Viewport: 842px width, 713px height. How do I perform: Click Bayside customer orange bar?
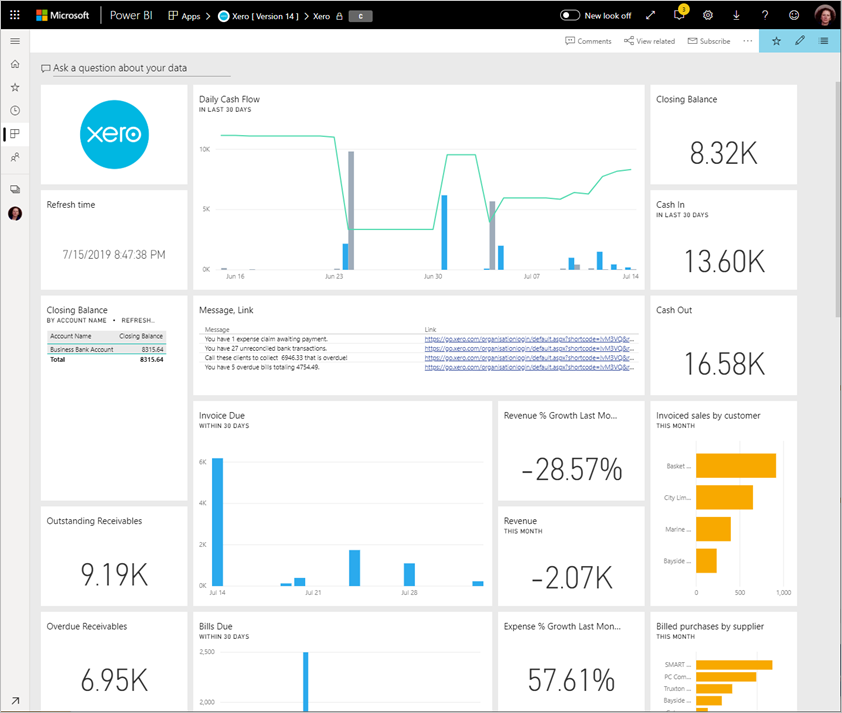point(706,561)
